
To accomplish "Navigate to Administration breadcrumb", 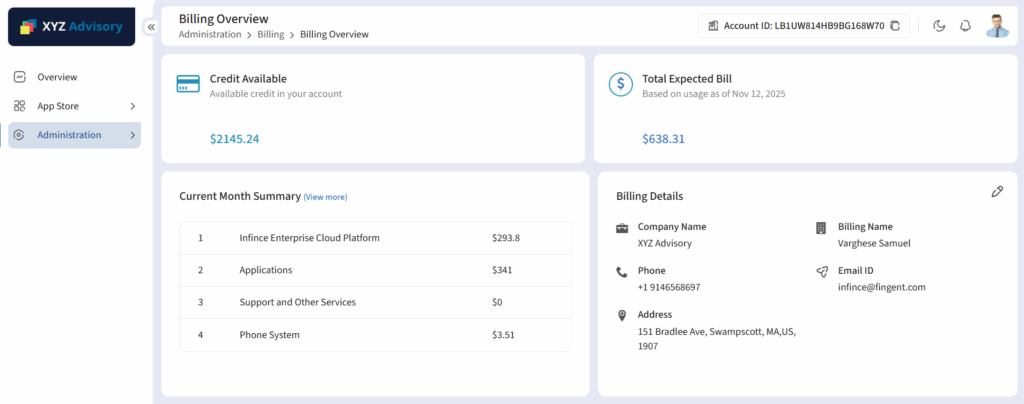I will (x=210, y=34).
